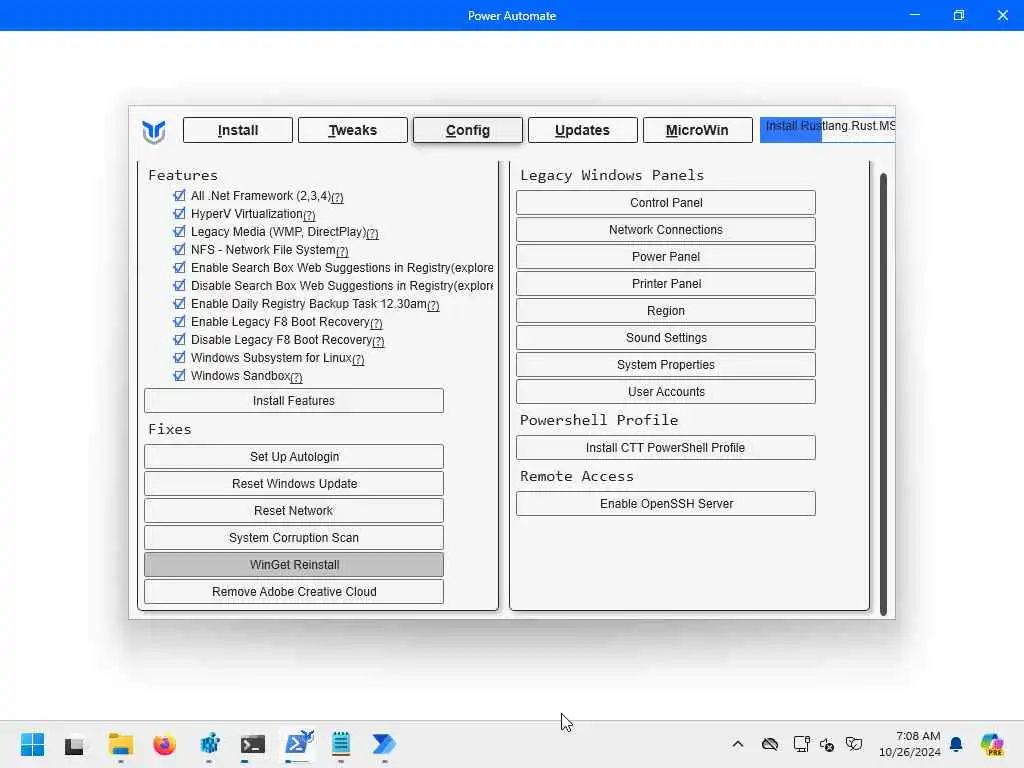Open Network Connections panel
The image size is (1024, 768).
(665, 229)
